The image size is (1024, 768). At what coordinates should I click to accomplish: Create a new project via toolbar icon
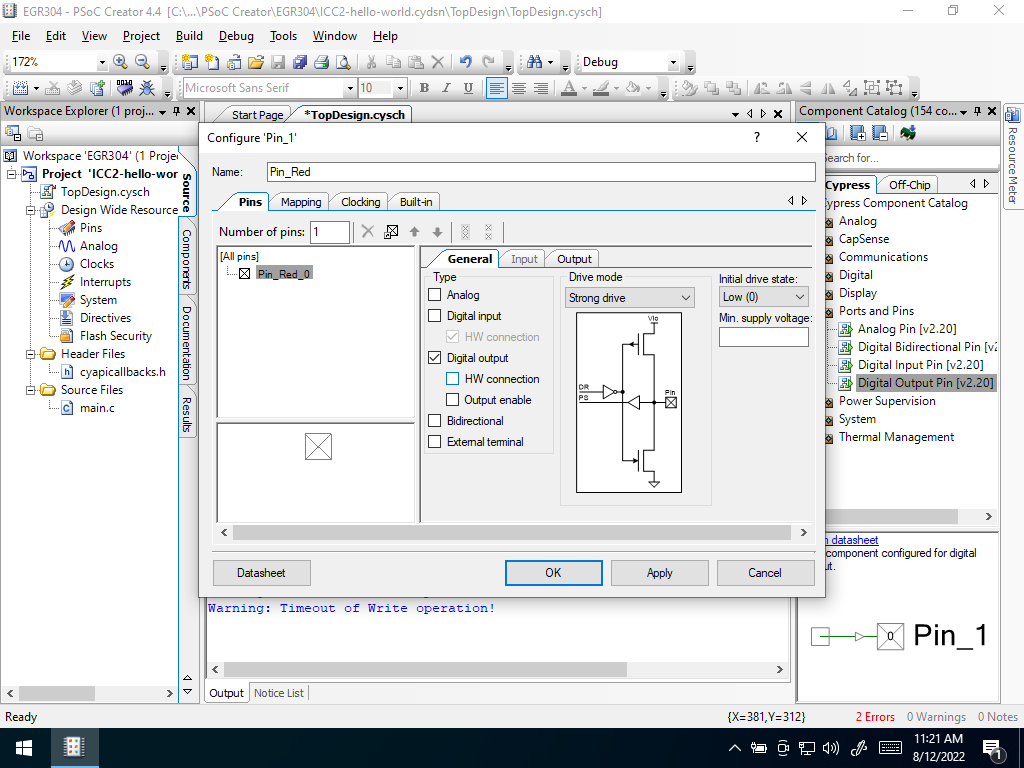tap(189, 62)
